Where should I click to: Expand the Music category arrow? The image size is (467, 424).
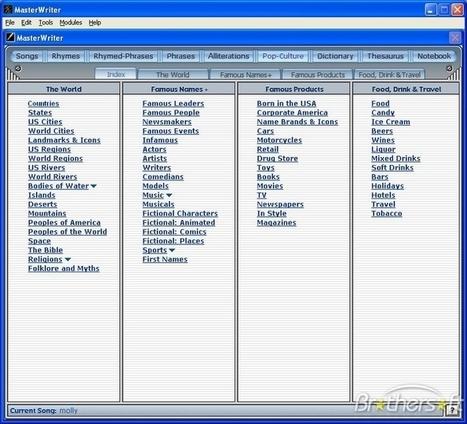[x=169, y=195]
